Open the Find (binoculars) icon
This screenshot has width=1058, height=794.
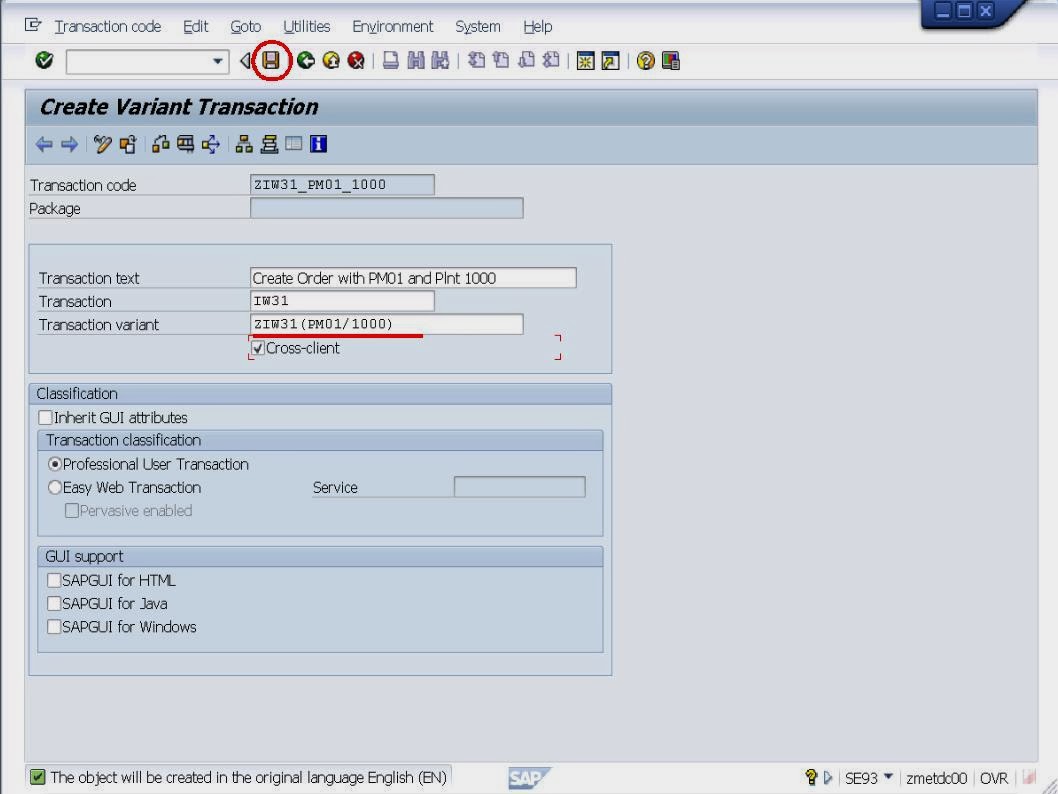414,60
